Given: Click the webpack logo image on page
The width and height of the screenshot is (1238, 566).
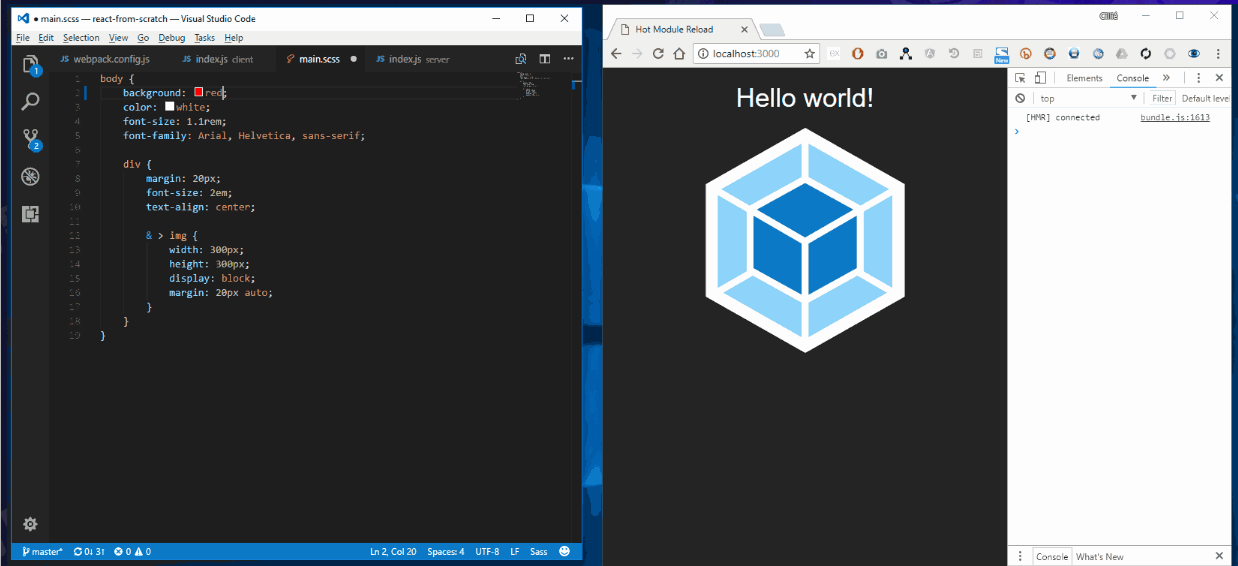Looking at the screenshot, I should (805, 240).
